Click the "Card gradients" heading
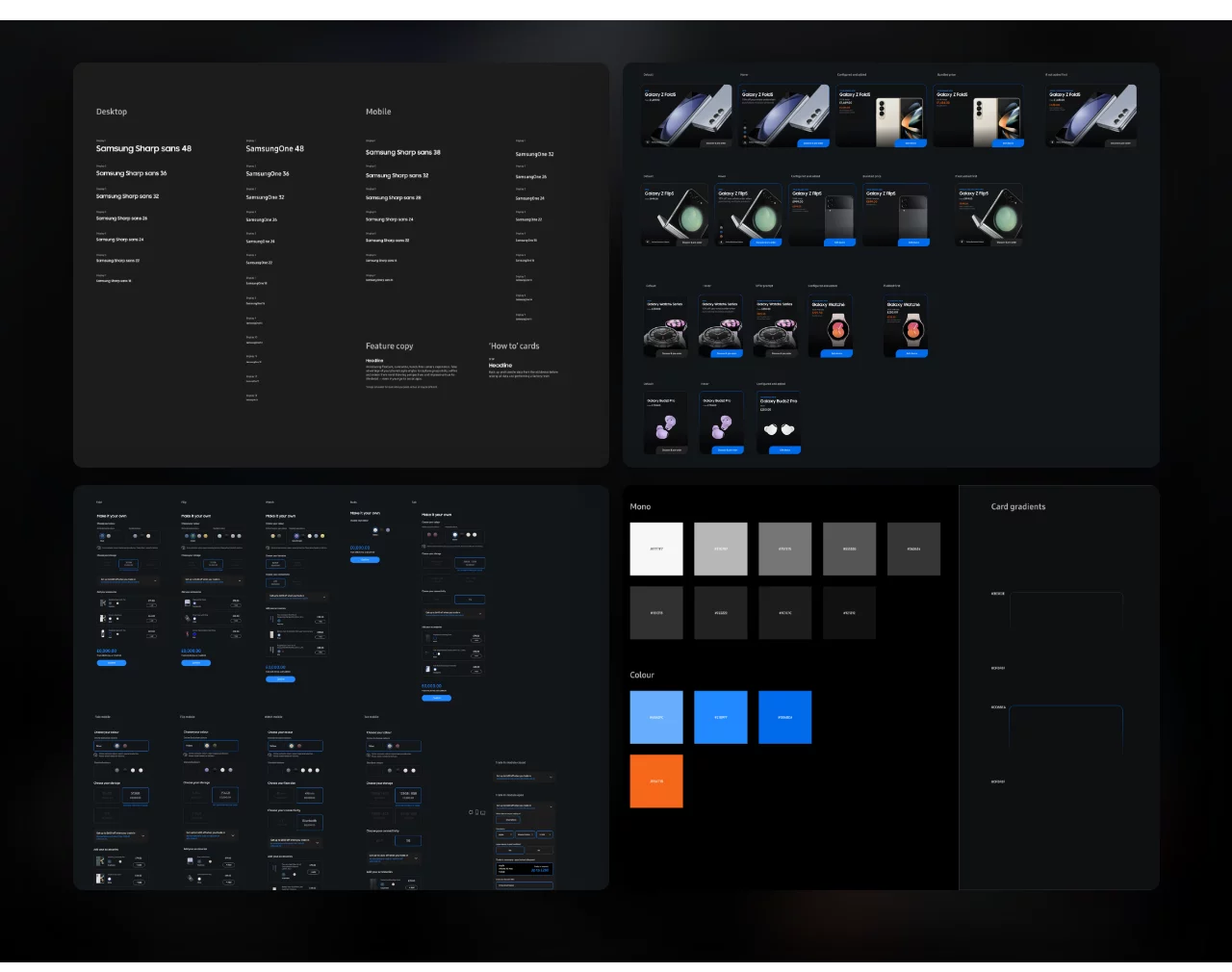The image size is (1232, 972). (x=1018, y=506)
